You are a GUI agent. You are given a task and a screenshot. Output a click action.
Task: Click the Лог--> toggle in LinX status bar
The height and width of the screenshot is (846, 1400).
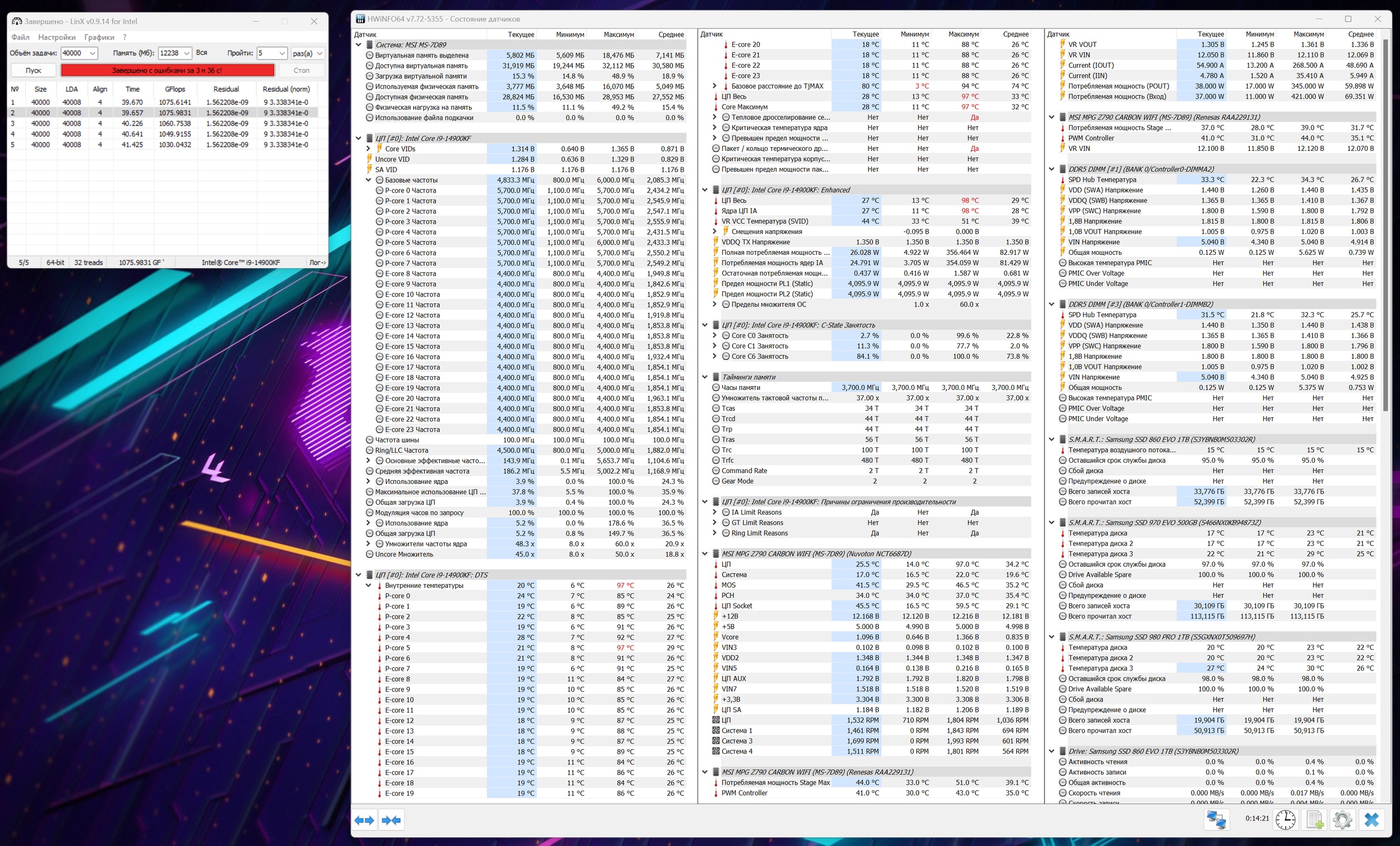317,262
